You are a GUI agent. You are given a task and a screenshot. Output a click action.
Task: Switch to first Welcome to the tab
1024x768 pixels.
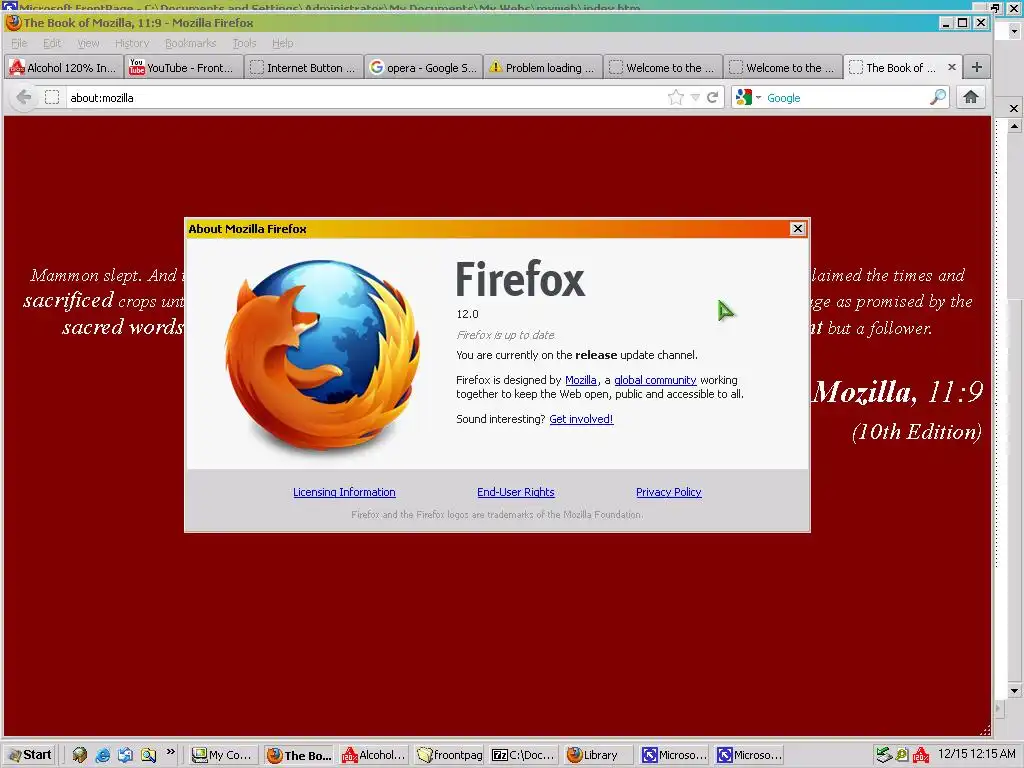click(x=664, y=67)
